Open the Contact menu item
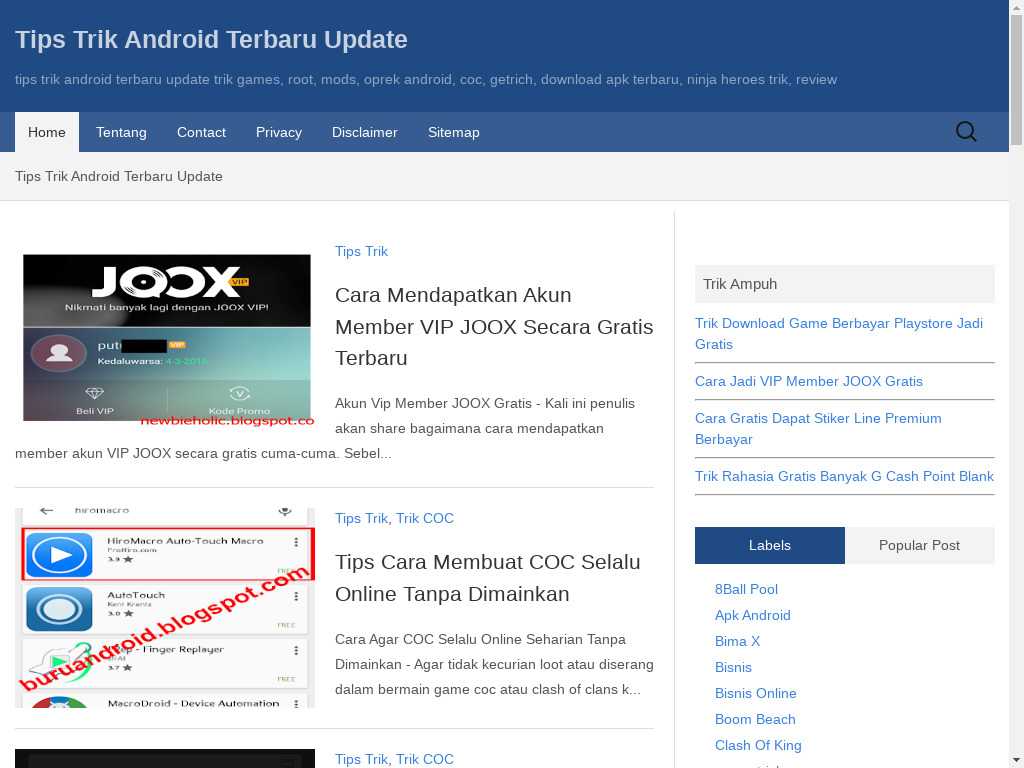 [201, 132]
